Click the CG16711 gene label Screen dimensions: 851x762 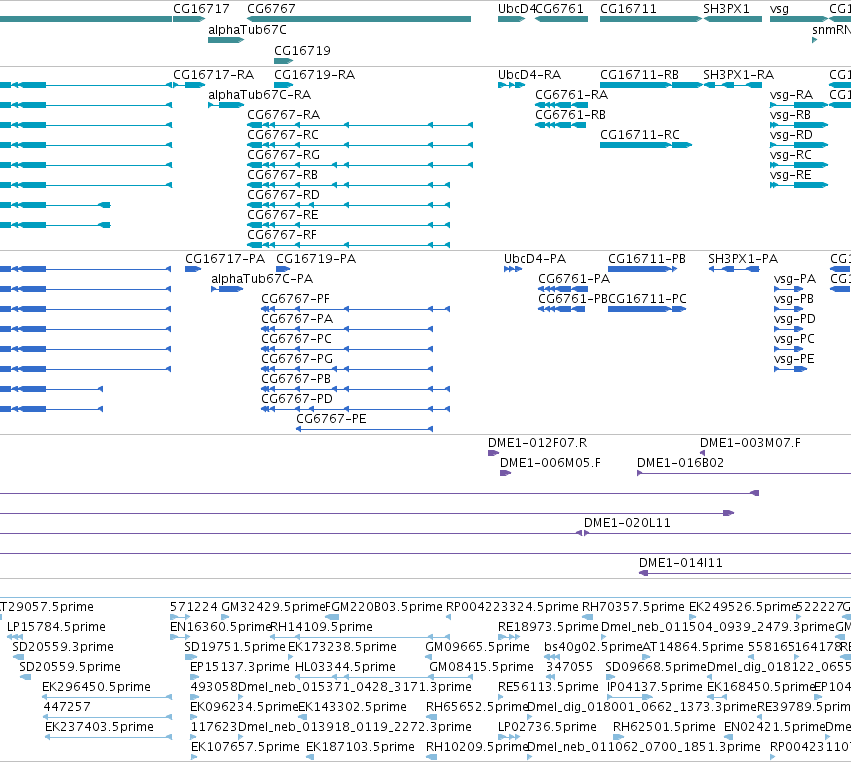pyautogui.click(x=628, y=9)
